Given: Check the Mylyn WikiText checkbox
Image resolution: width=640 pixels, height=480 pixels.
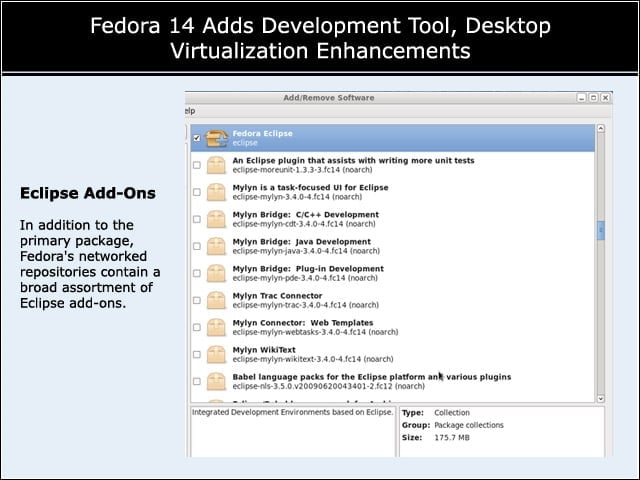Looking at the screenshot, I should tap(197, 354).
